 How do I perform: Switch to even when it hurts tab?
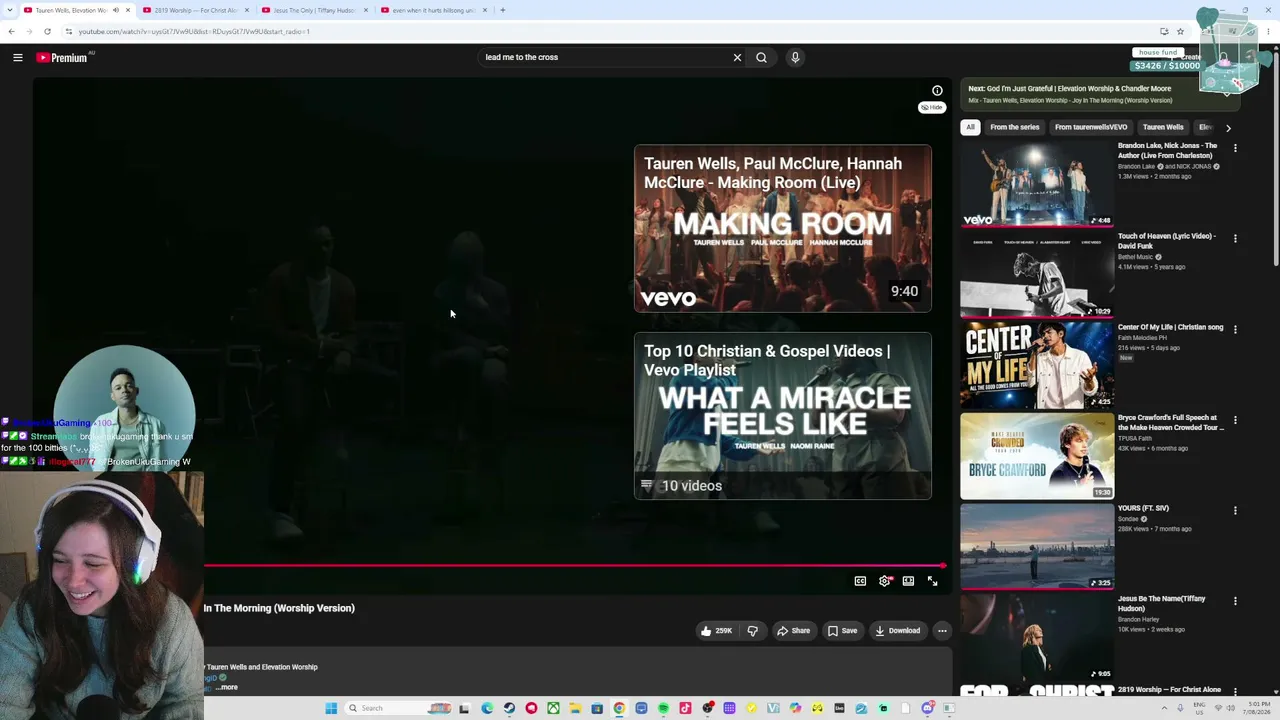click(434, 10)
